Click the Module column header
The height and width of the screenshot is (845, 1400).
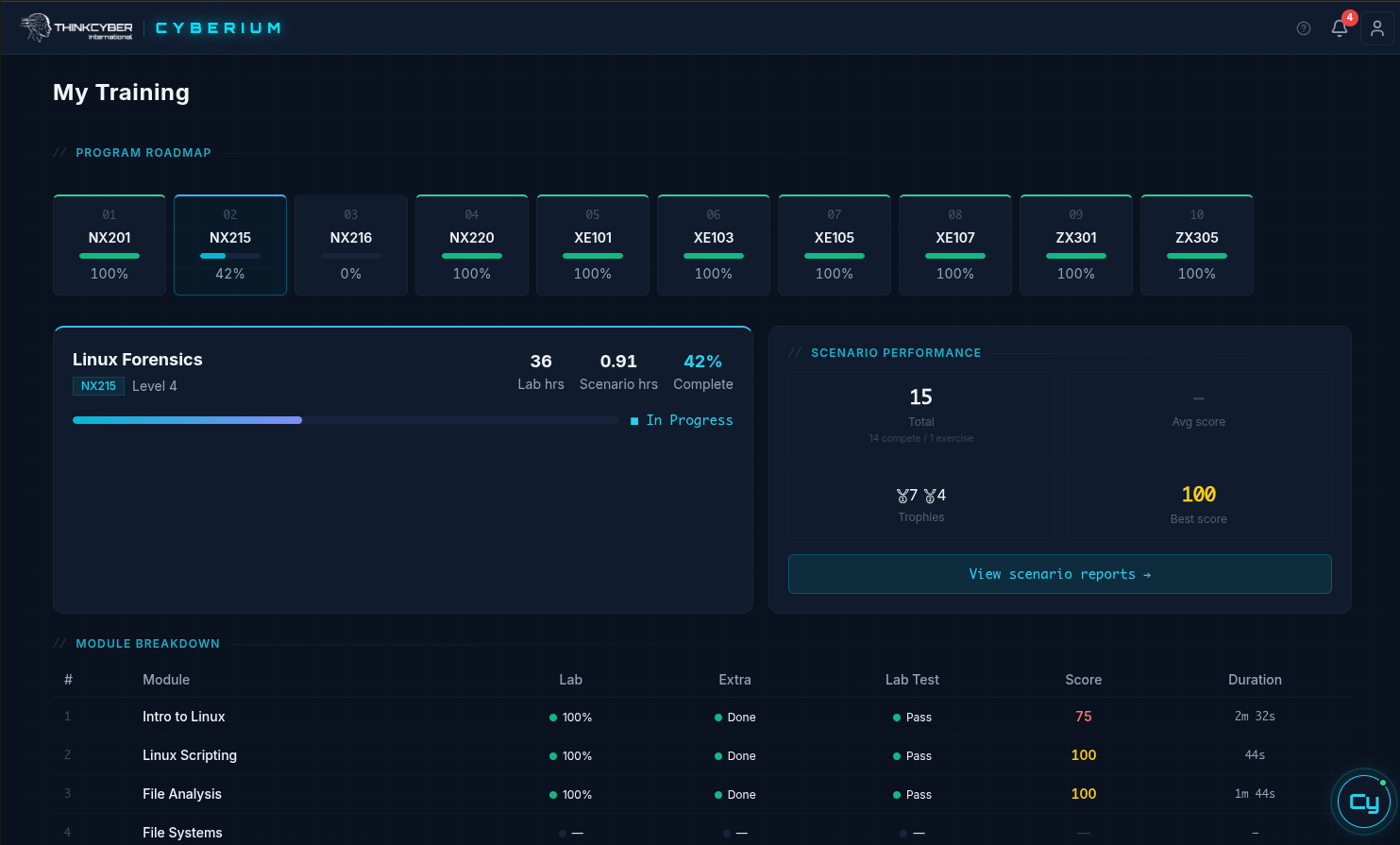click(166, 680)
